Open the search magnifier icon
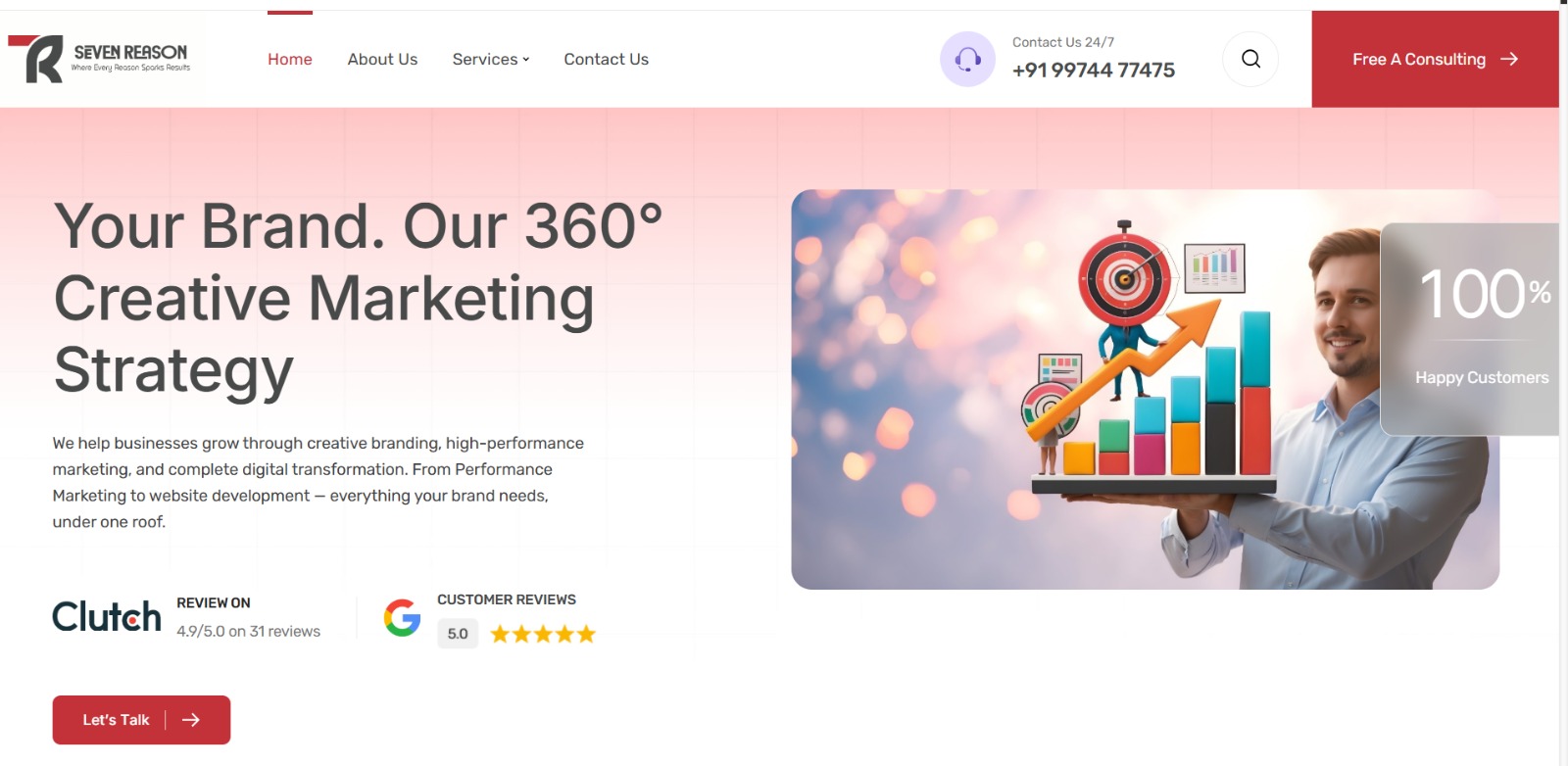 (1250, 59)
